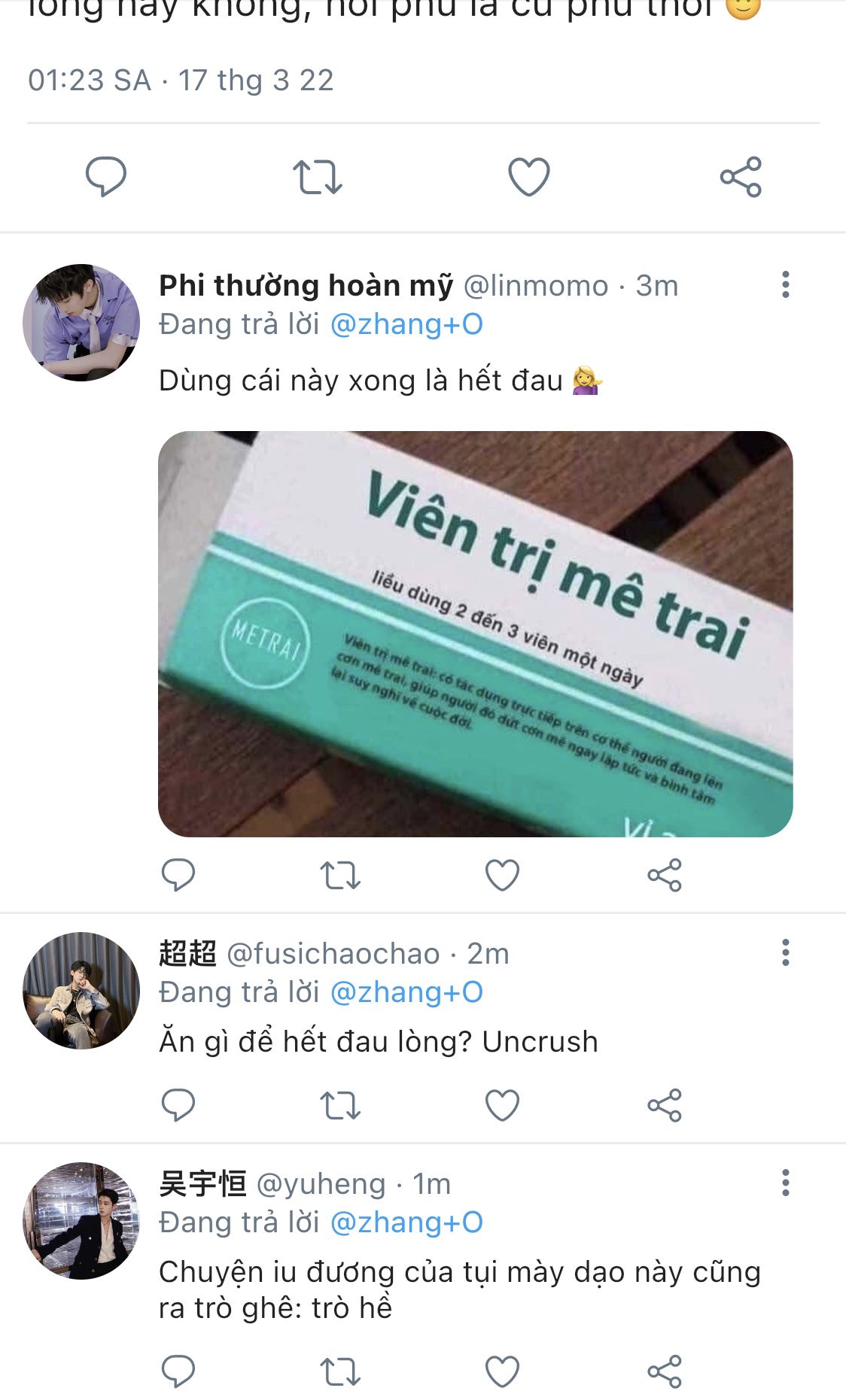Retweet linmomo's medicine box tweet
Image resolution: width=846 pixels, height=1400 pixels.
(340, 876)
